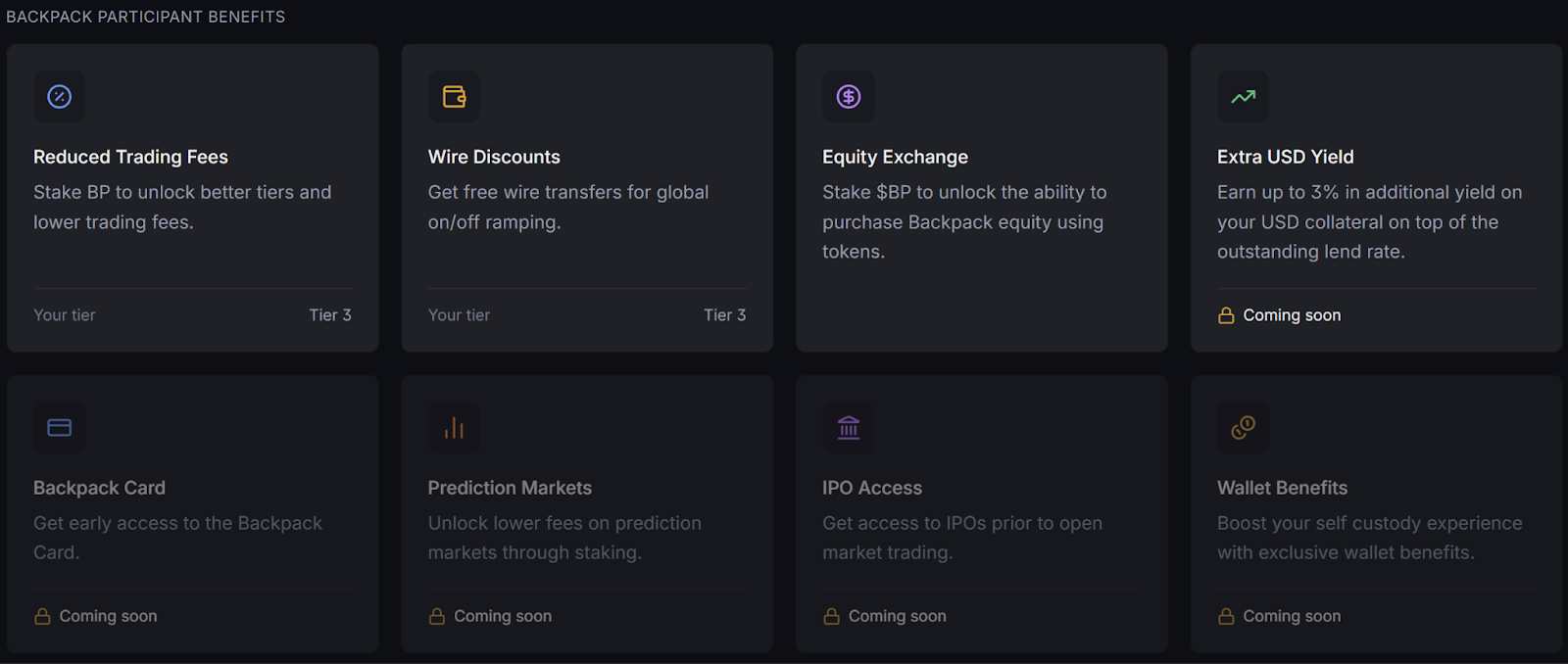The height and width of the screenshot is (664, 1568).
Task: Click Coming soon label under IPO Access
Action: 897,616
